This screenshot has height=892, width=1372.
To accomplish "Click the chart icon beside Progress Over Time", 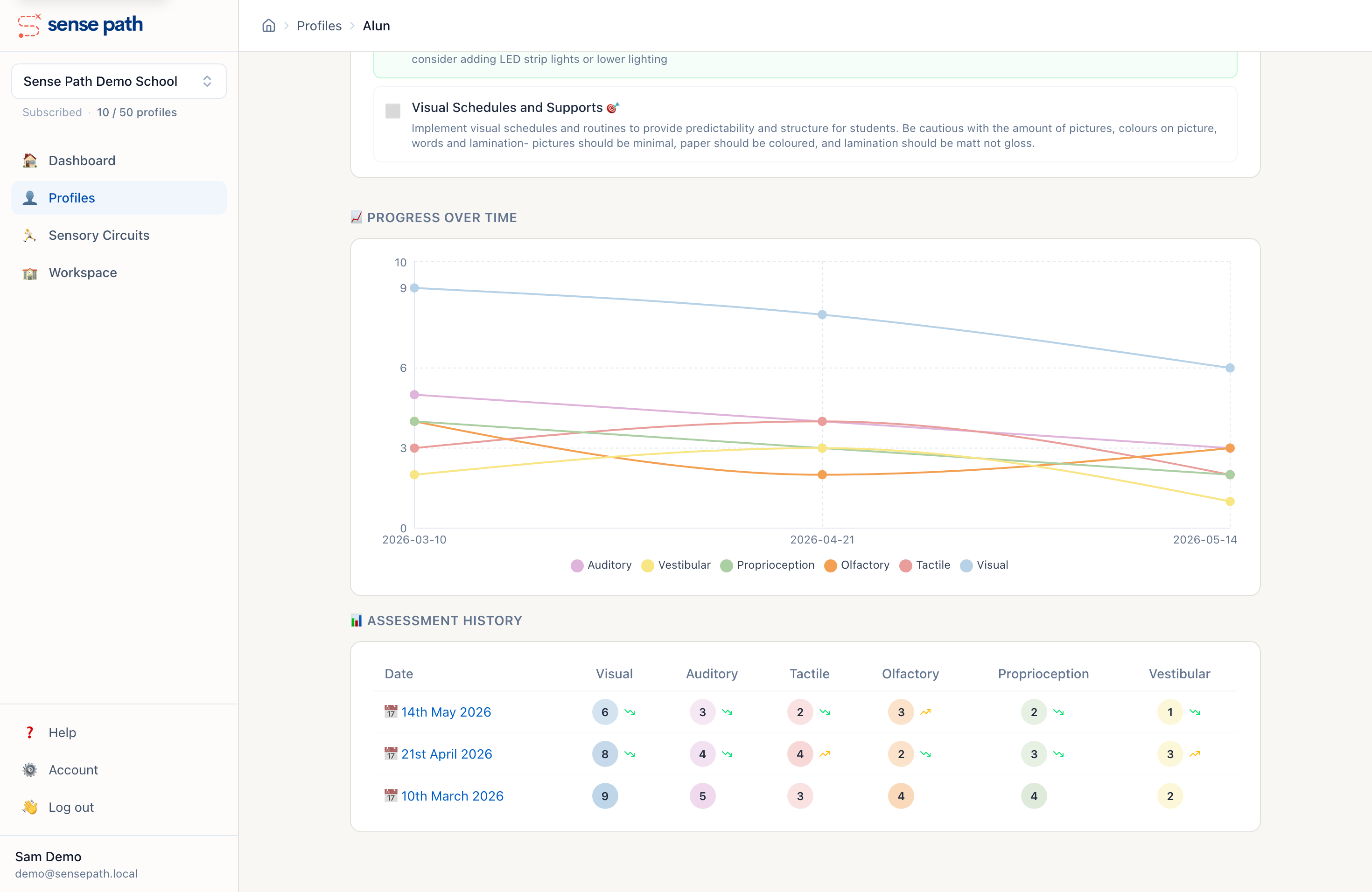I will [356, 217].
